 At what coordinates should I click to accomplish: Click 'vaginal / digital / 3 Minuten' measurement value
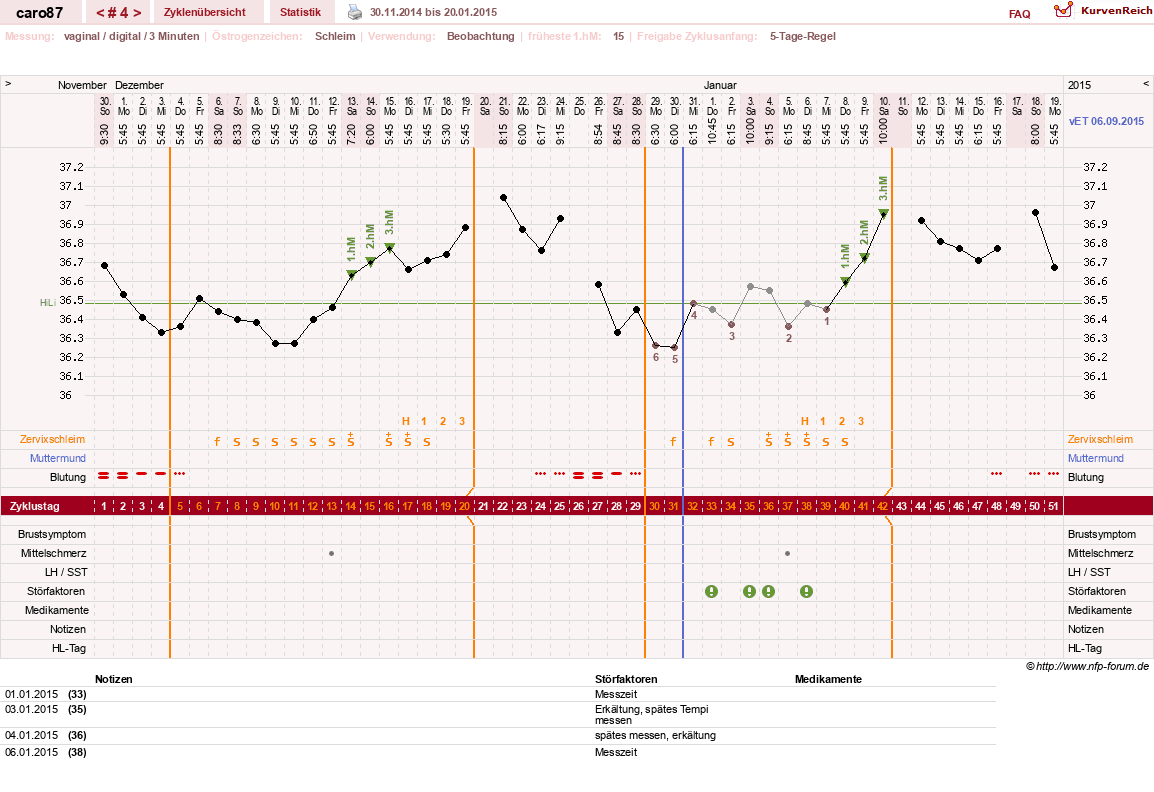pos(132,36)
